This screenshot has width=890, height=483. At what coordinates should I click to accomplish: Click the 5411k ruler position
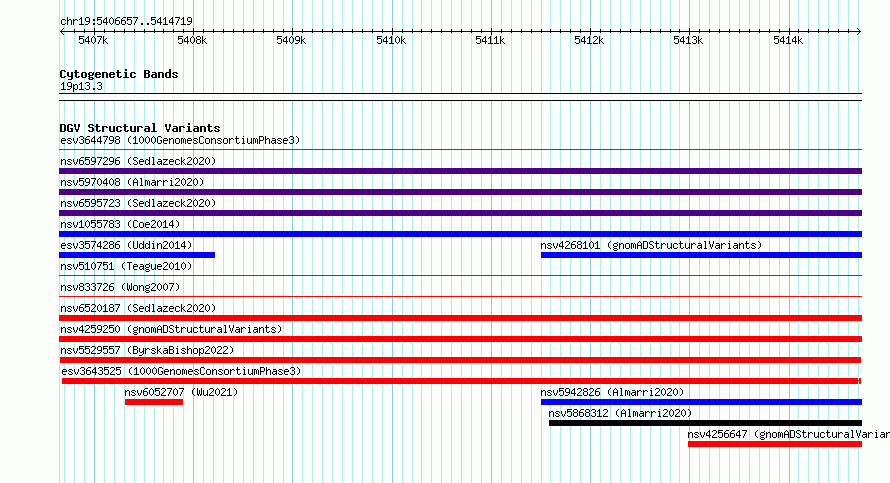click(490, 40)
